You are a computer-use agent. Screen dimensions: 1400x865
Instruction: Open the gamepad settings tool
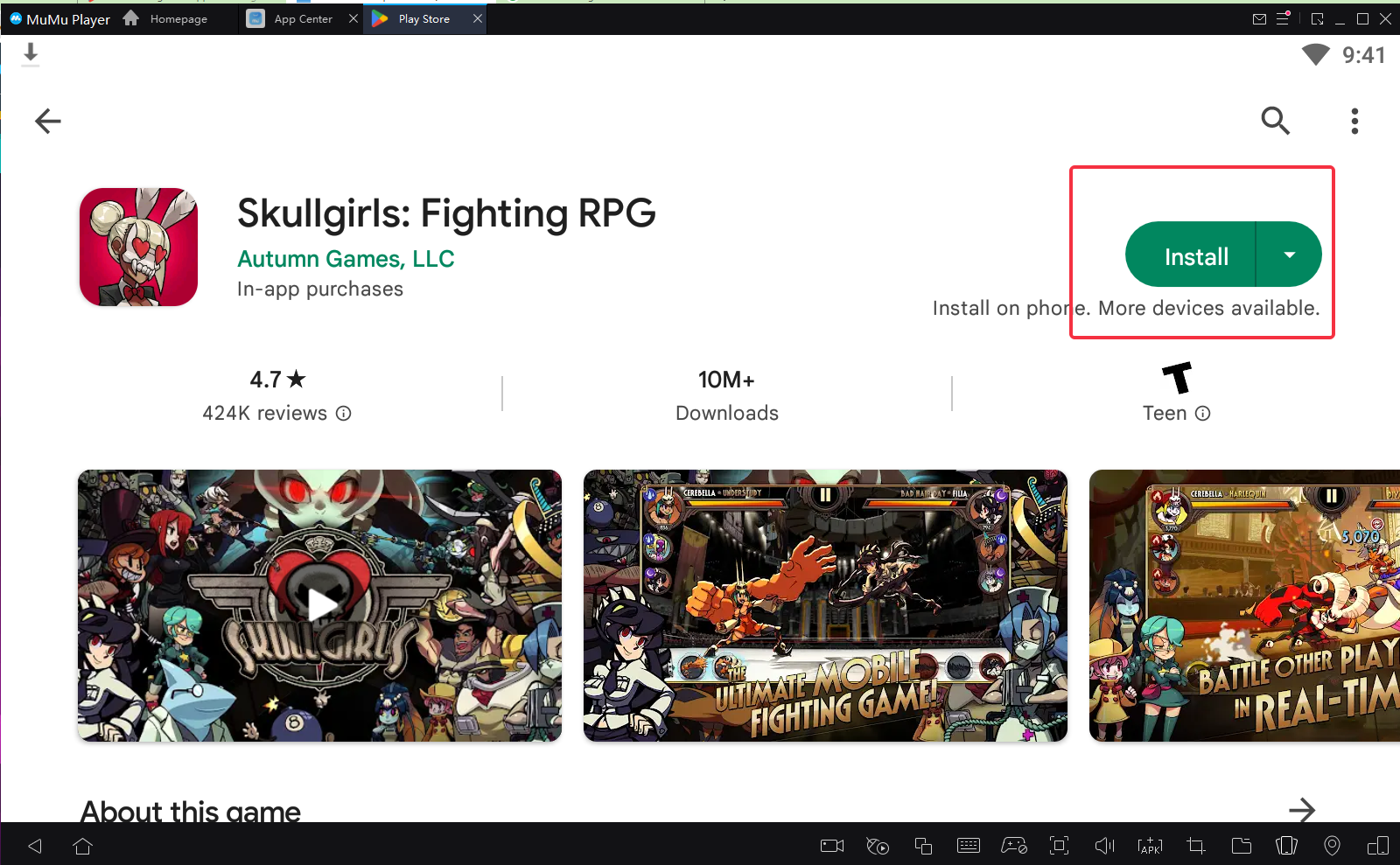(x=1014, y=846)
